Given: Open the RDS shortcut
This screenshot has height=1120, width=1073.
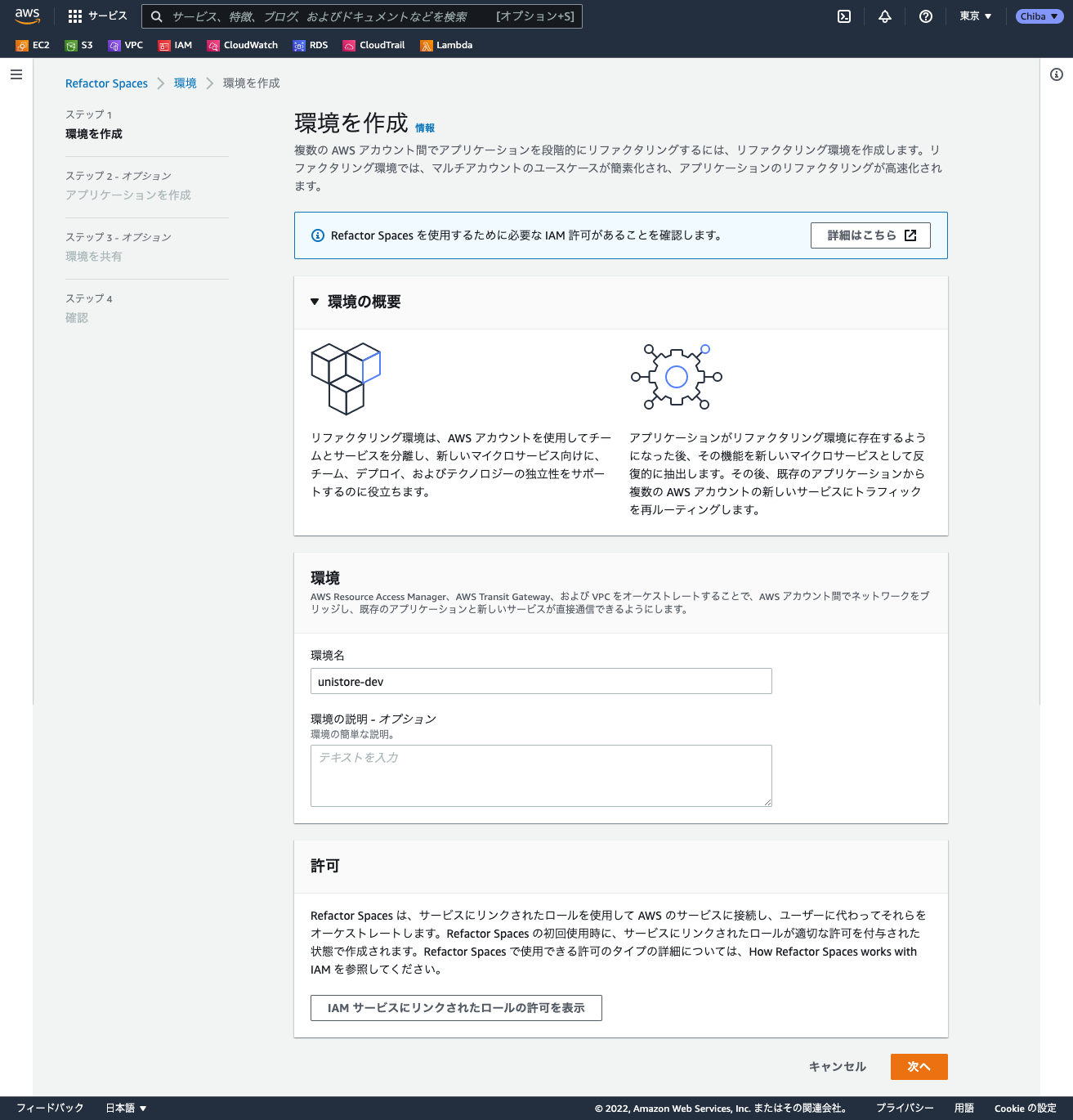Looking at the screenshot, I should 311,46.
